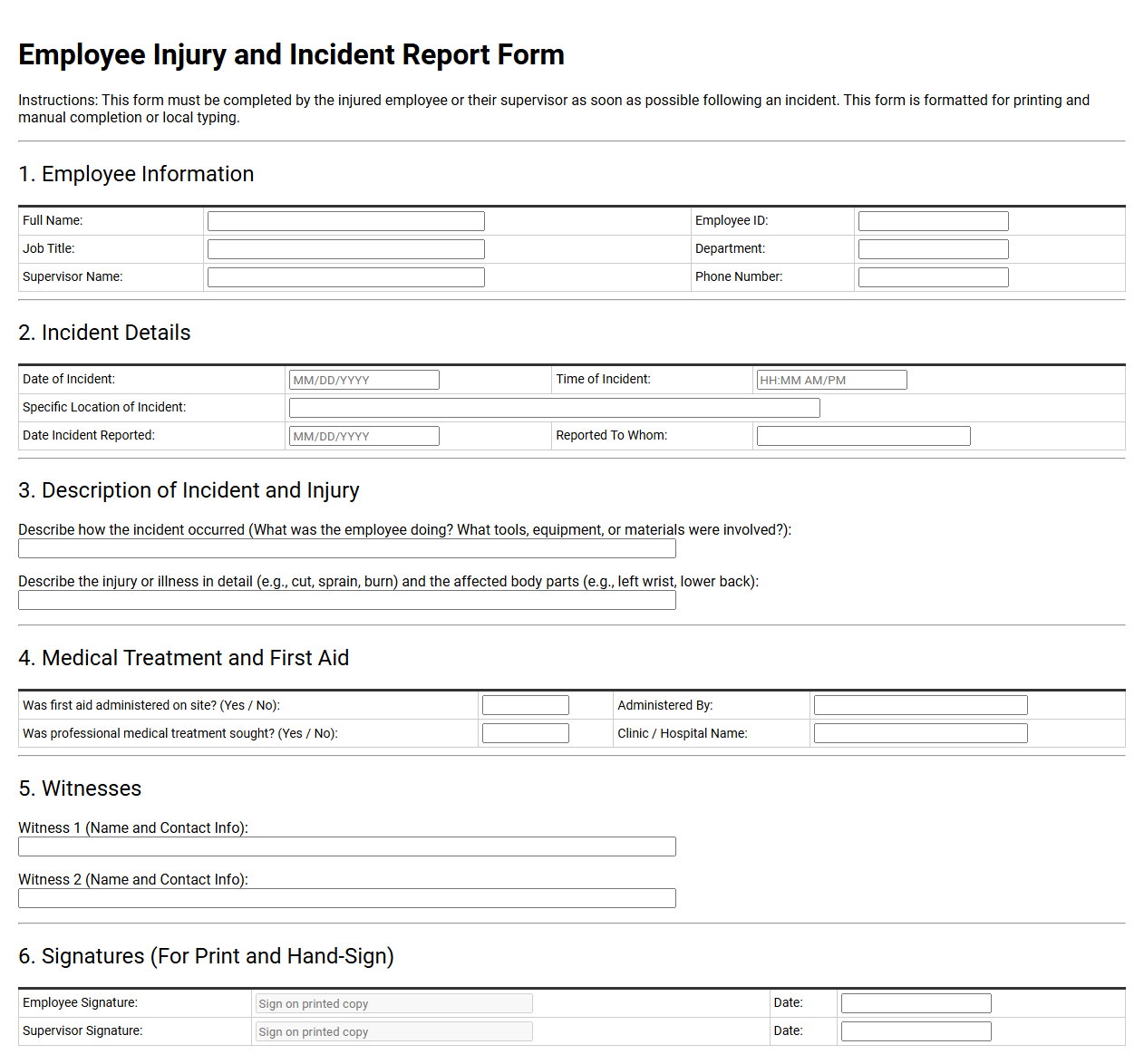Image resolution: width=1144 pixels, height=1064 pixels.
Task: Focus the Date Incident Reported field
Action: point(364,436)
